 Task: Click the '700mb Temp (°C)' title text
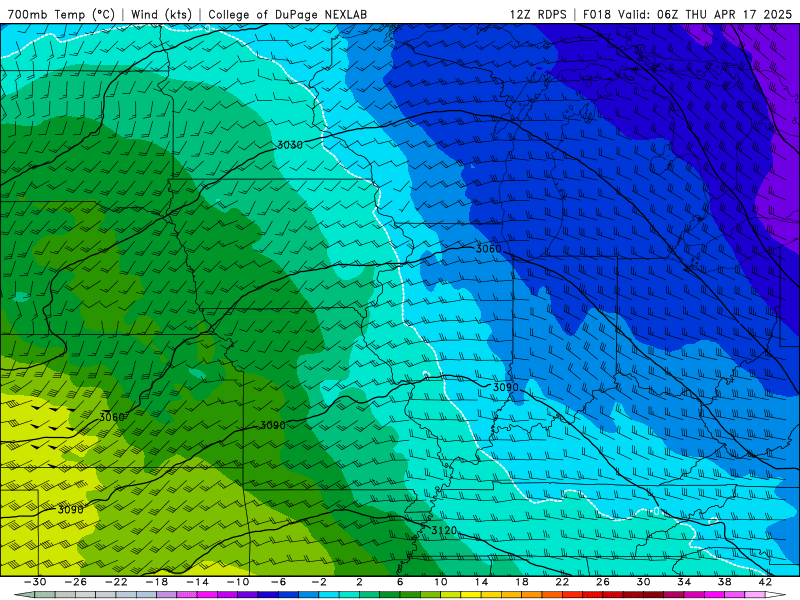coord(61,14)
